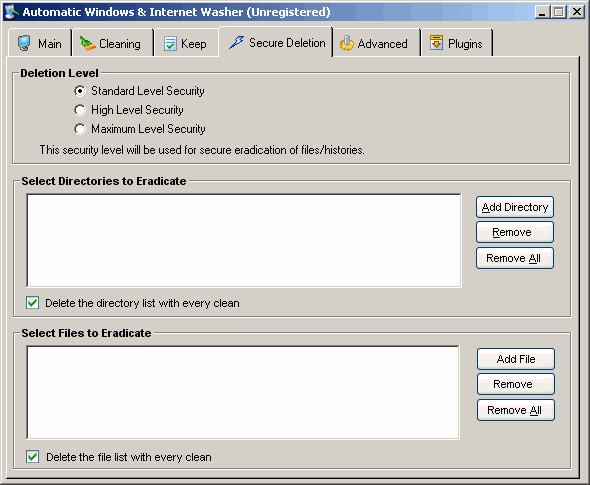590x485 pixels.
Task: Open the Main tab
Action: 40,43
